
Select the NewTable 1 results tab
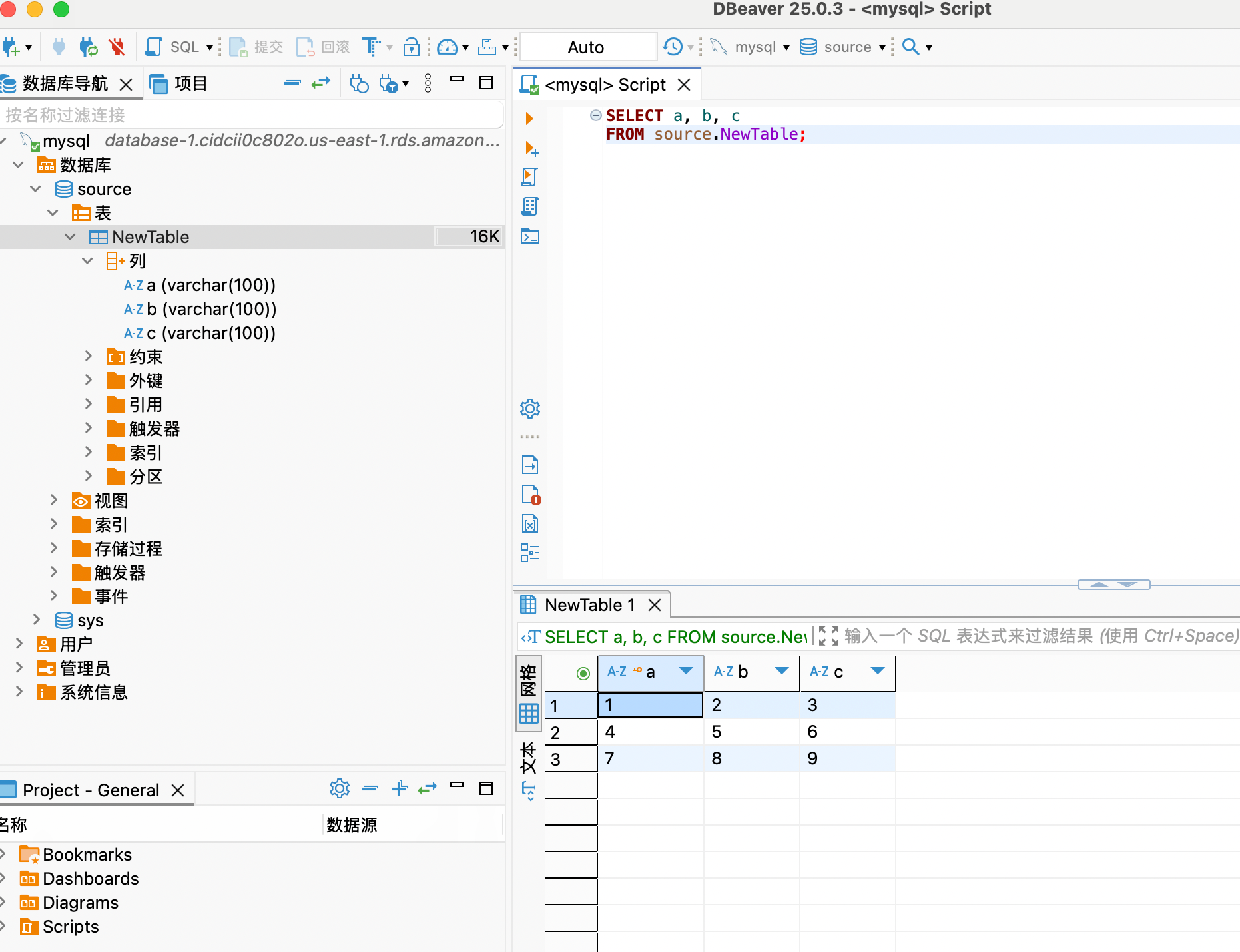click(x=589, y=605)
